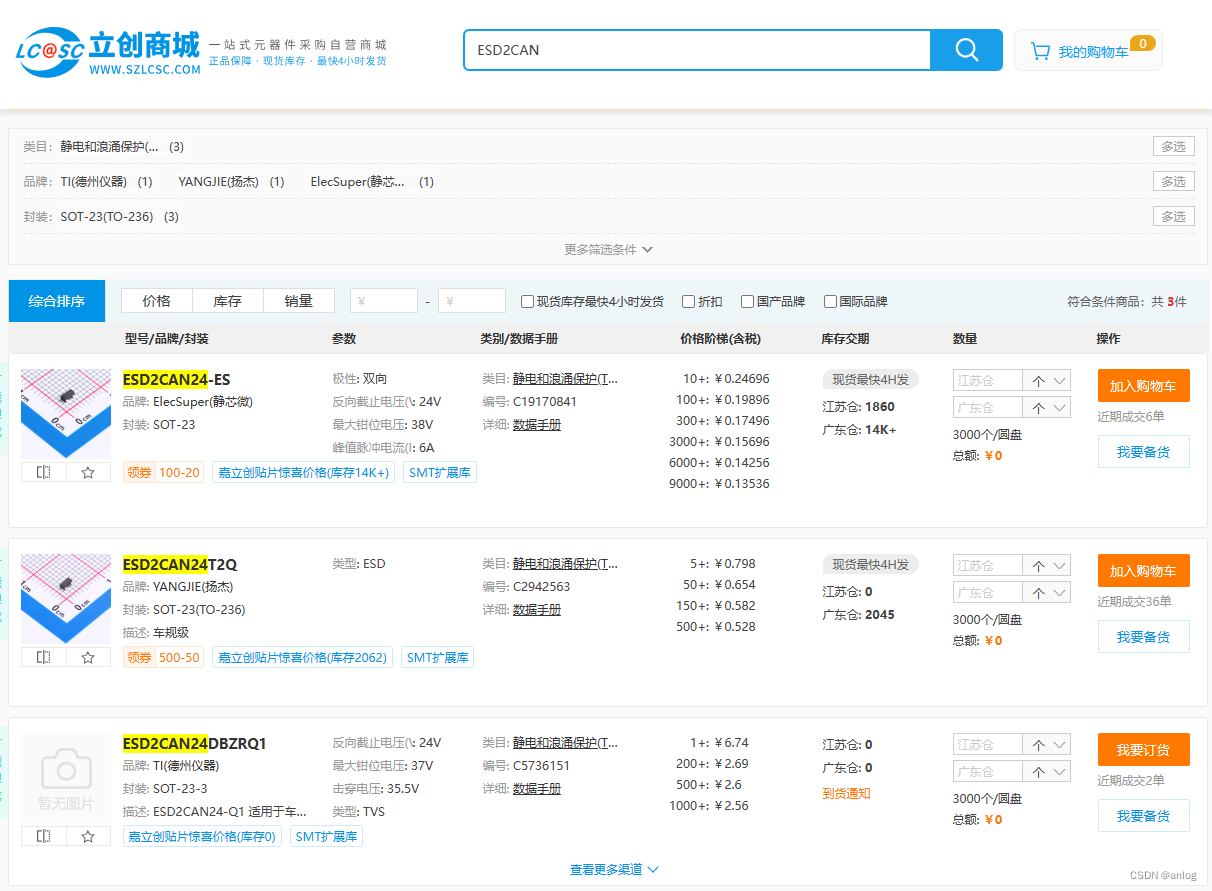Tick the 国际品牌 checkbox

click(x=830, y=301)
